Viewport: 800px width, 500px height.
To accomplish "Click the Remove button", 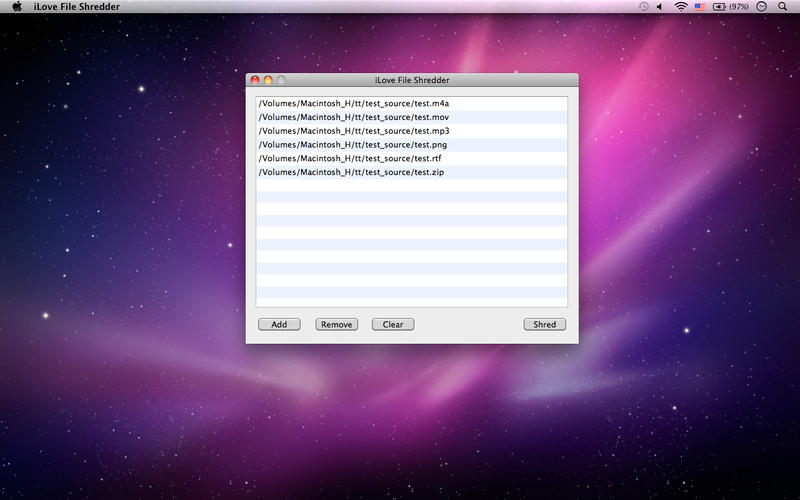I will click(x=336, y=324).
